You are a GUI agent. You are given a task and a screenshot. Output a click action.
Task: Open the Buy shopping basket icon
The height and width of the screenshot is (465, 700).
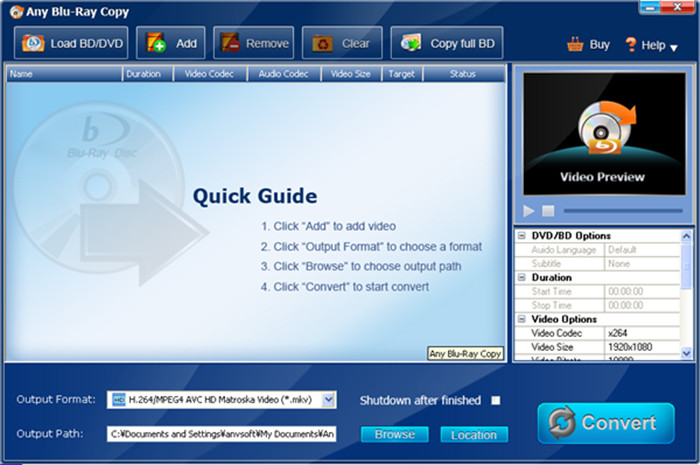pyautogui.click(x=575, y=45)
